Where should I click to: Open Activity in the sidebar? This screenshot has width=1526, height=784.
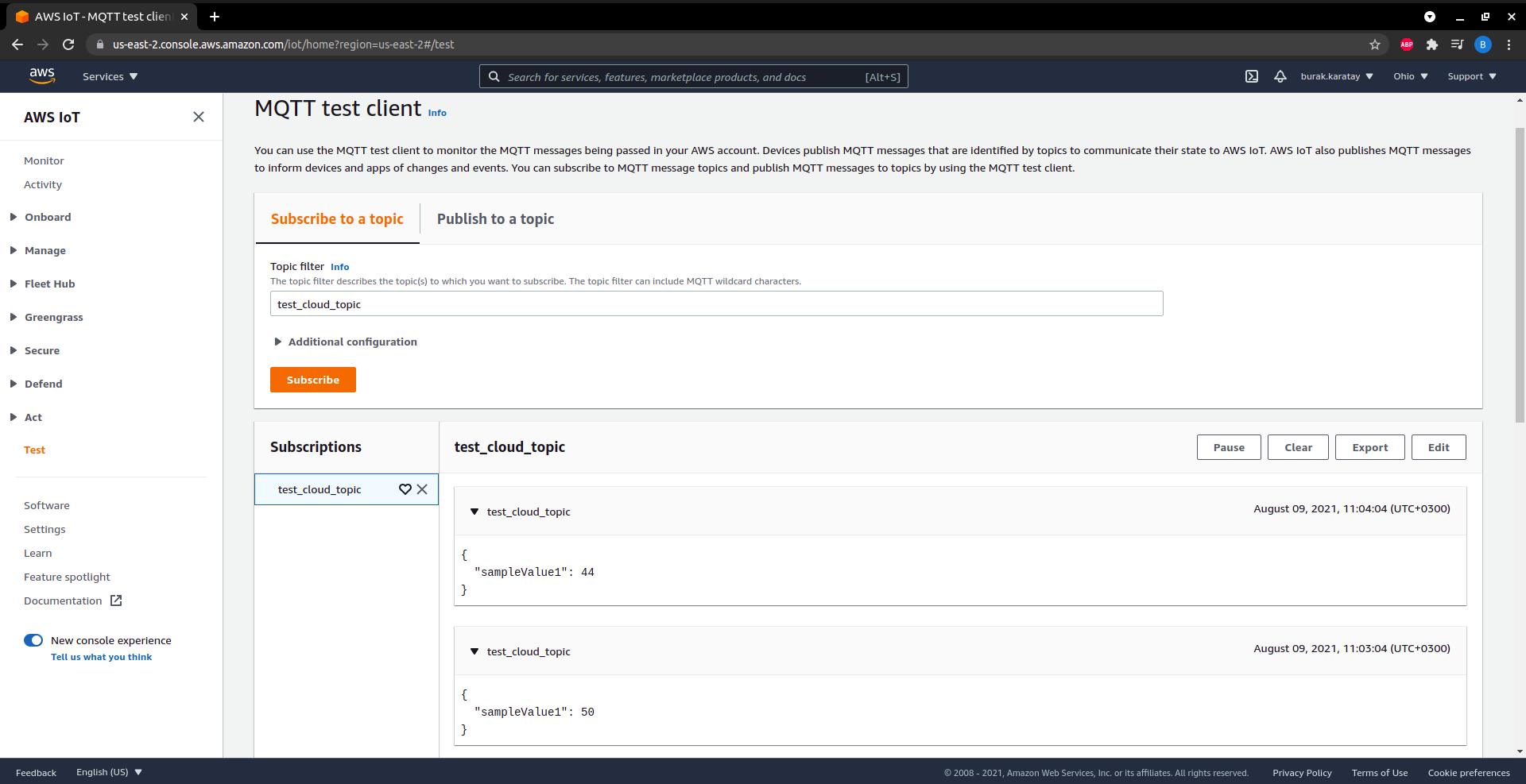coord(43,184)
